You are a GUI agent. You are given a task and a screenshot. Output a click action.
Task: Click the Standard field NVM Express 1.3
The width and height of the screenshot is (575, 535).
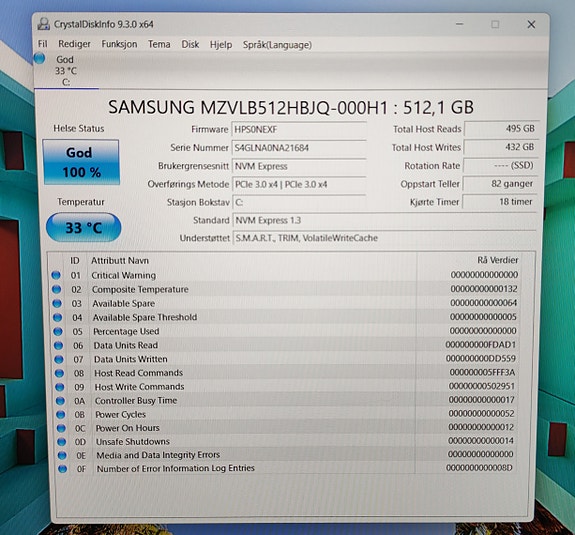pos(384,220)
